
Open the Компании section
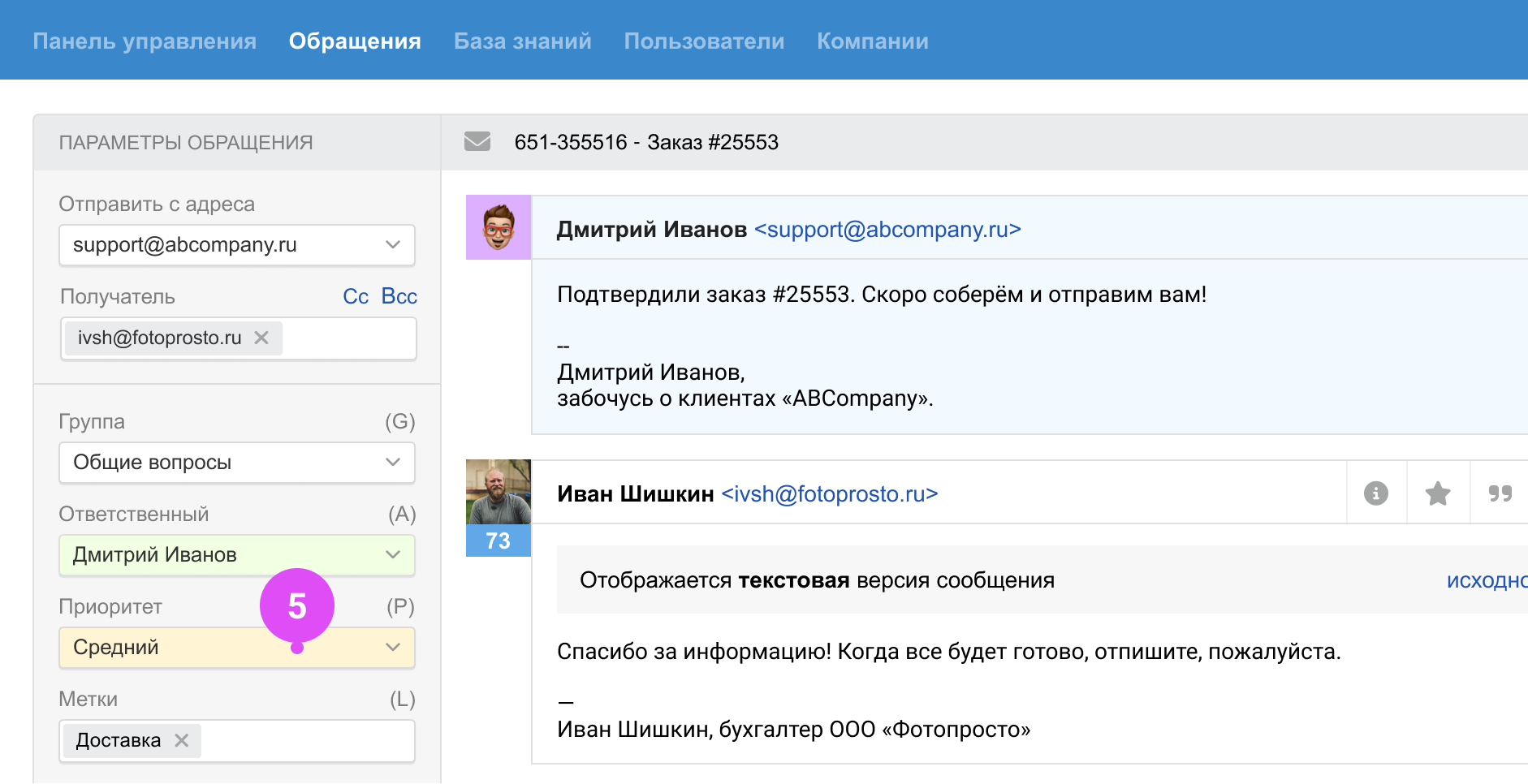(x=872, y=41)
